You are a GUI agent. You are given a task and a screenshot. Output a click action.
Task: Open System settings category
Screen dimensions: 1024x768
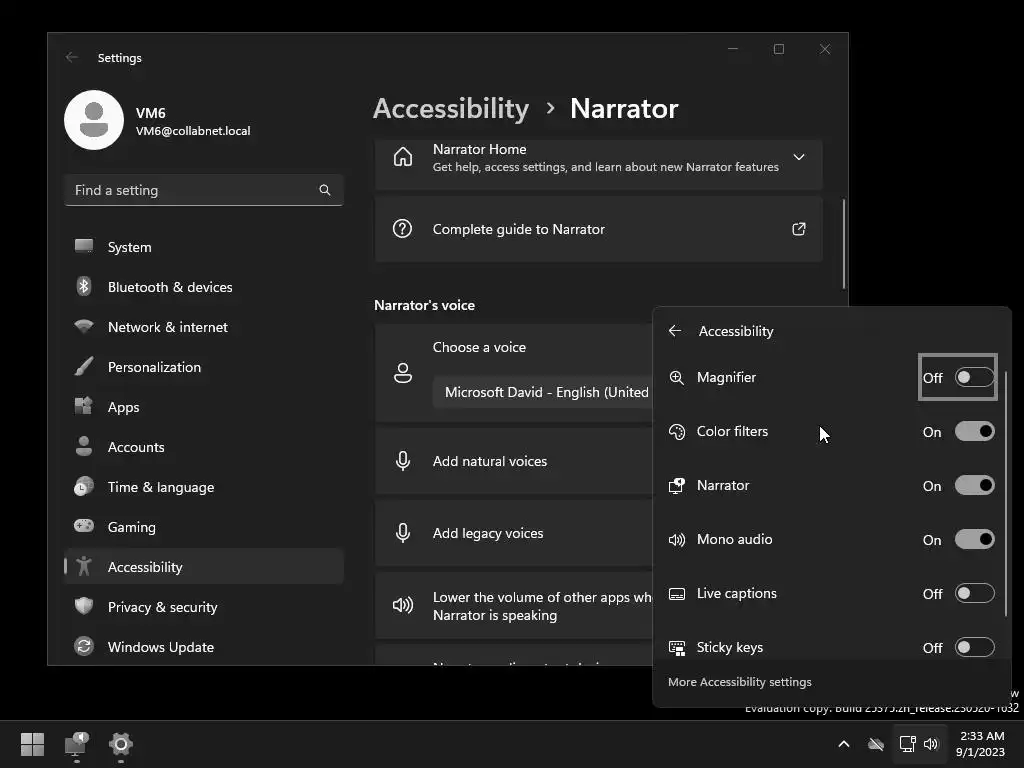(x=204, y=247)
